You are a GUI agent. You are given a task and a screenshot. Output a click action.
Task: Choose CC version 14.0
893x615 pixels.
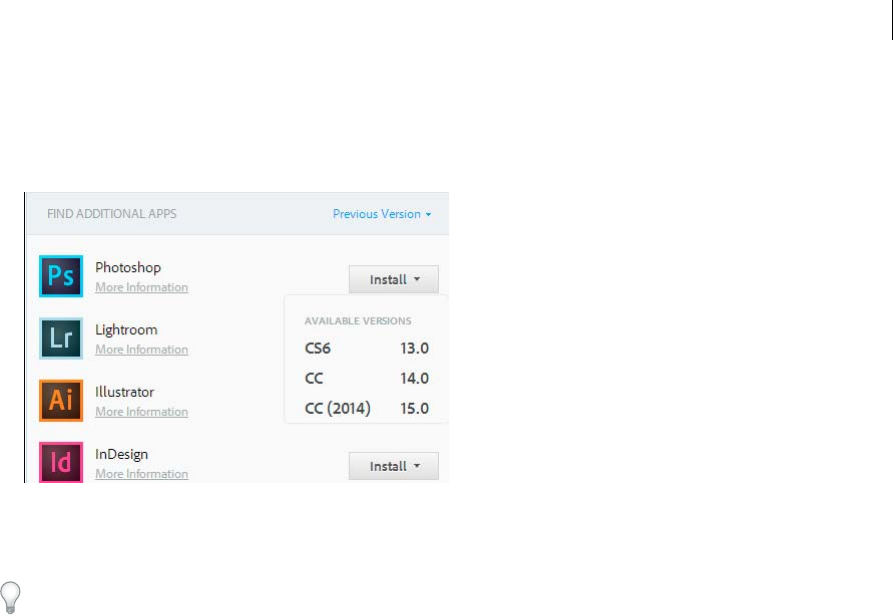tap(366, 378)
